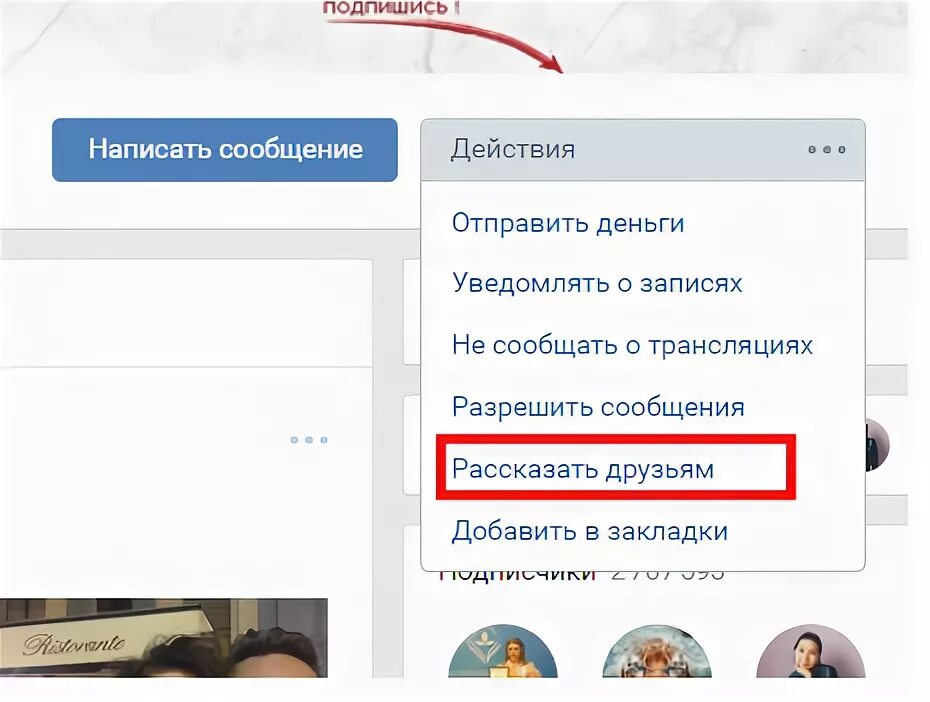Click the Написать сообщение button
The image size is (930, 702).
point(225,149)
